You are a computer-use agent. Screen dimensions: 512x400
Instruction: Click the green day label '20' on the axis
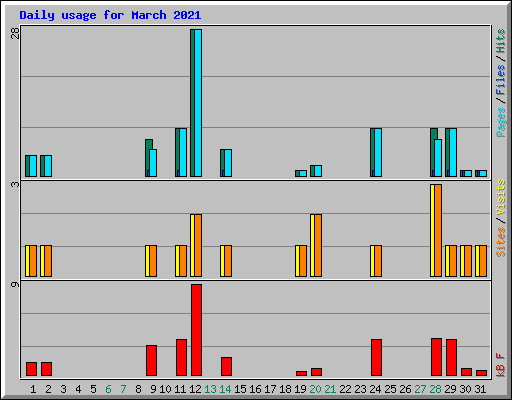(315, 389)
